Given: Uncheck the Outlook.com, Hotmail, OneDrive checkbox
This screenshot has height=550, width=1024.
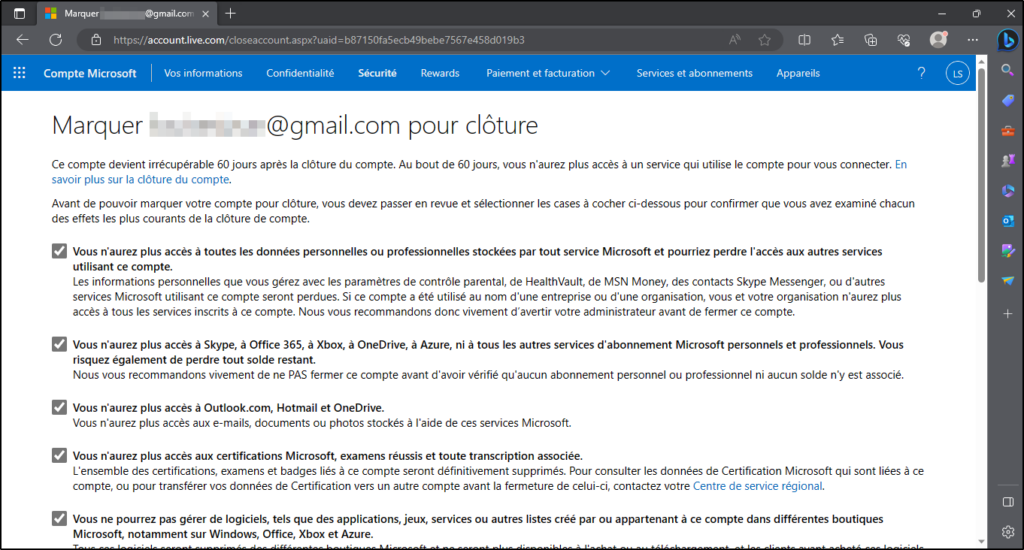Looking at the screenshot, I should pyautogui.click(x=59, y=408).
